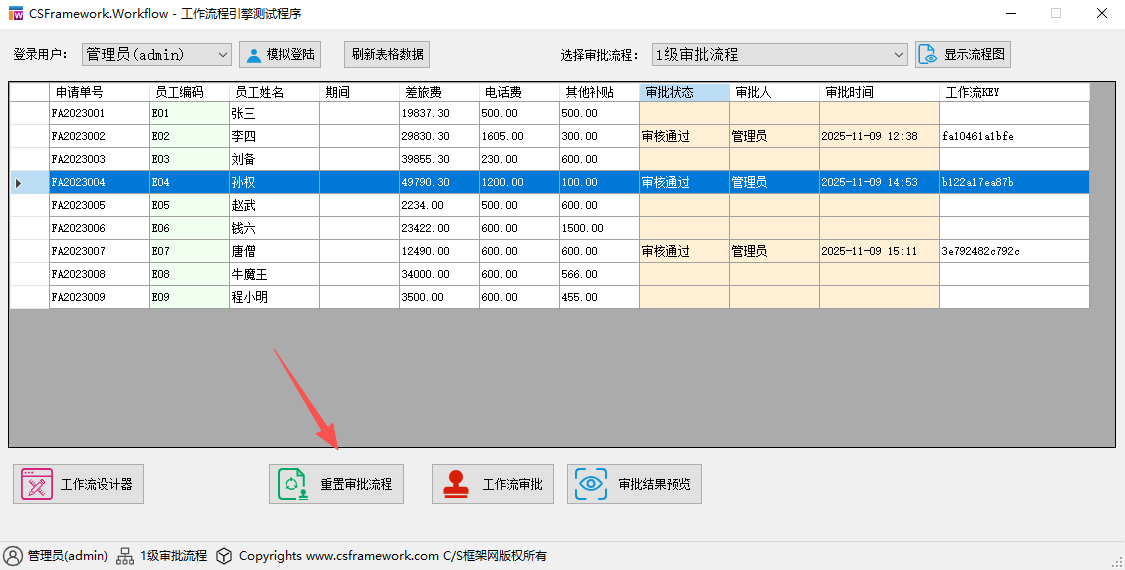1125x570 pixels.
Task: Open the 登录用户 dropdown arrow
Action: tap(223, 55)
